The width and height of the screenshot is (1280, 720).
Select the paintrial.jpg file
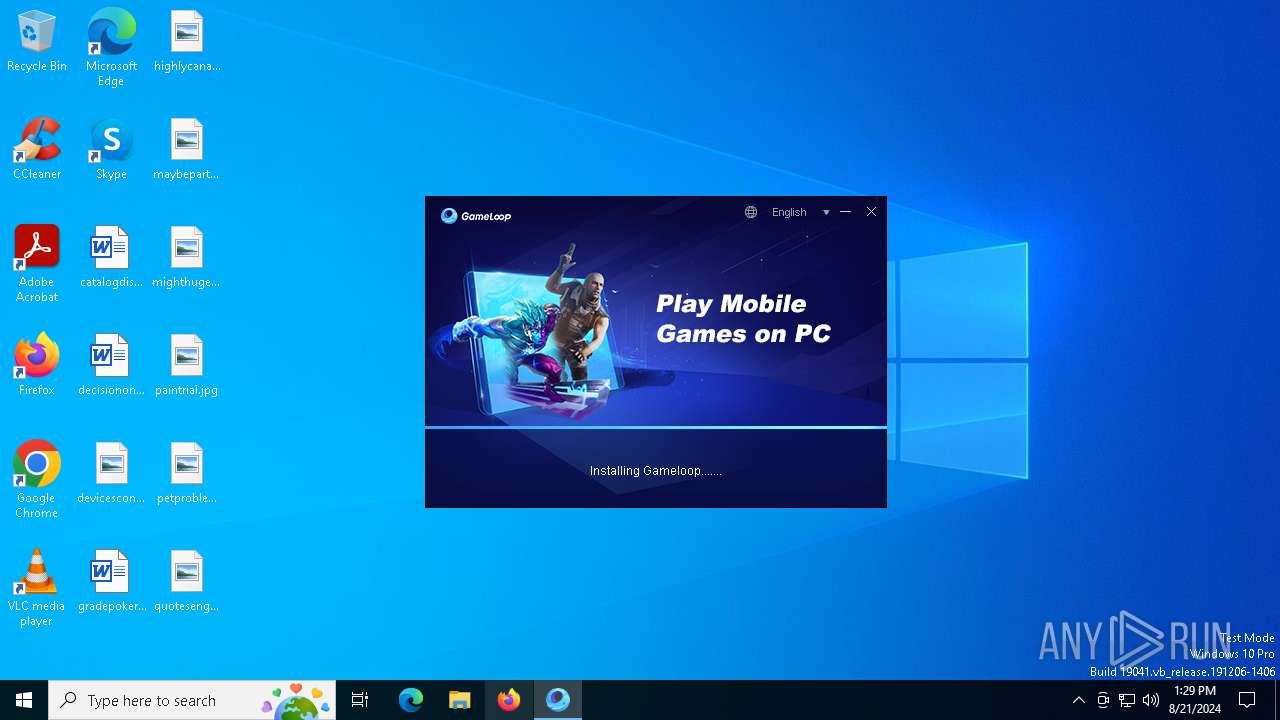(x=187, y=366)
